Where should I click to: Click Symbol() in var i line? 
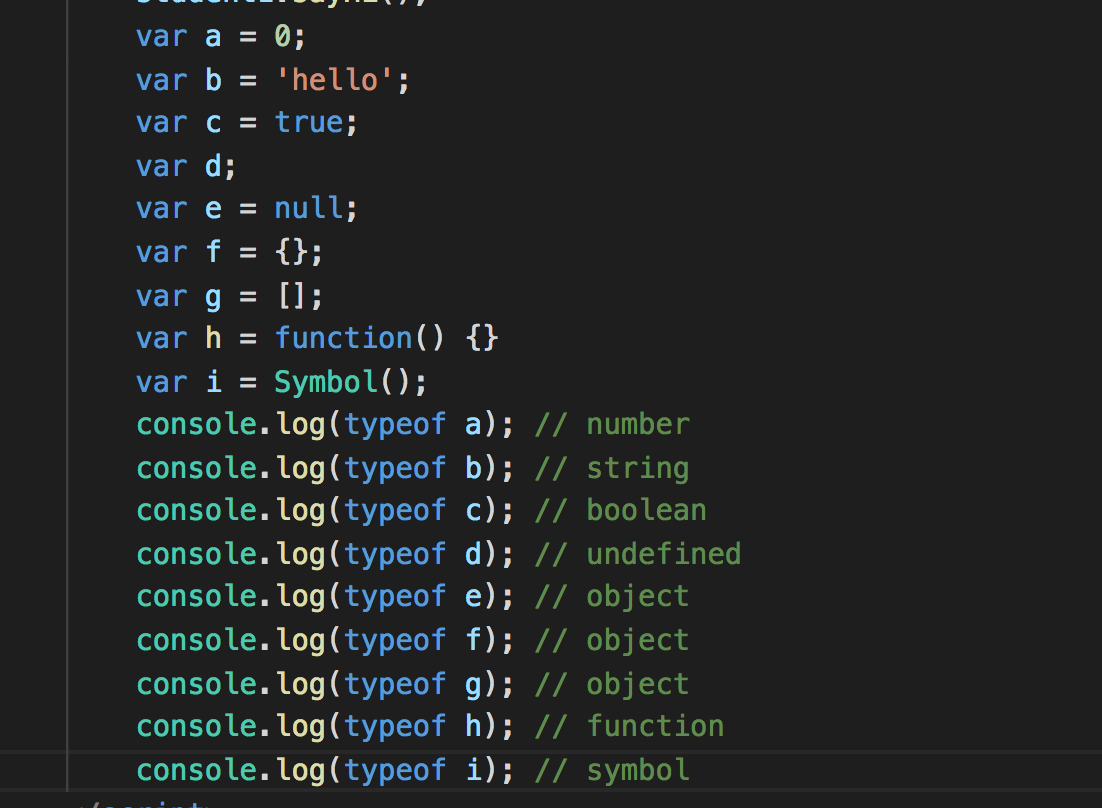[342, 382]
